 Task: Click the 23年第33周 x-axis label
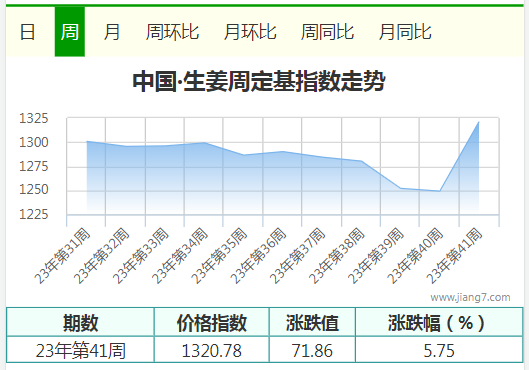point(141,256)
